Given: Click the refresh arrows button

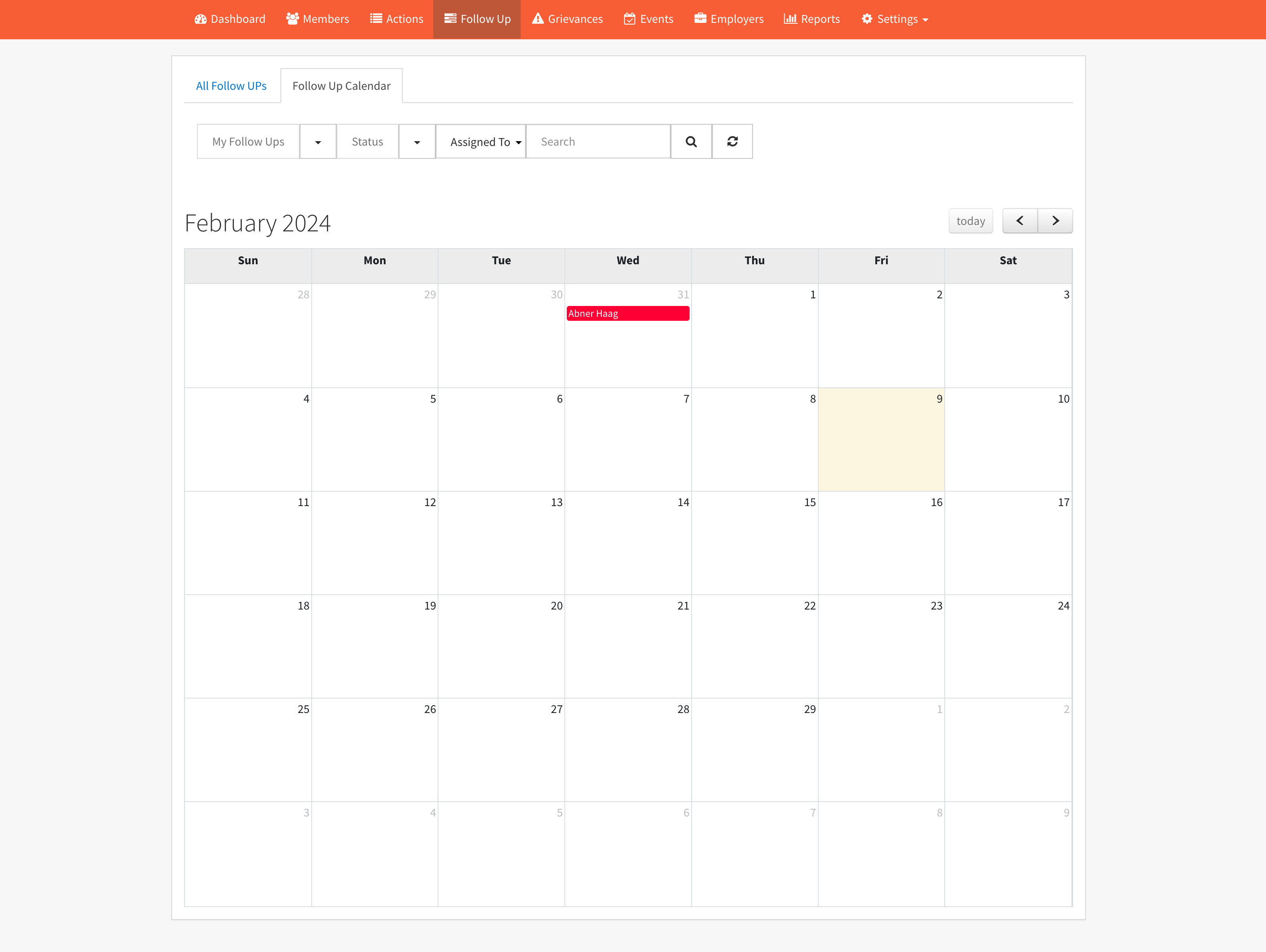Looking at the screenshot, I should point(732,141).
